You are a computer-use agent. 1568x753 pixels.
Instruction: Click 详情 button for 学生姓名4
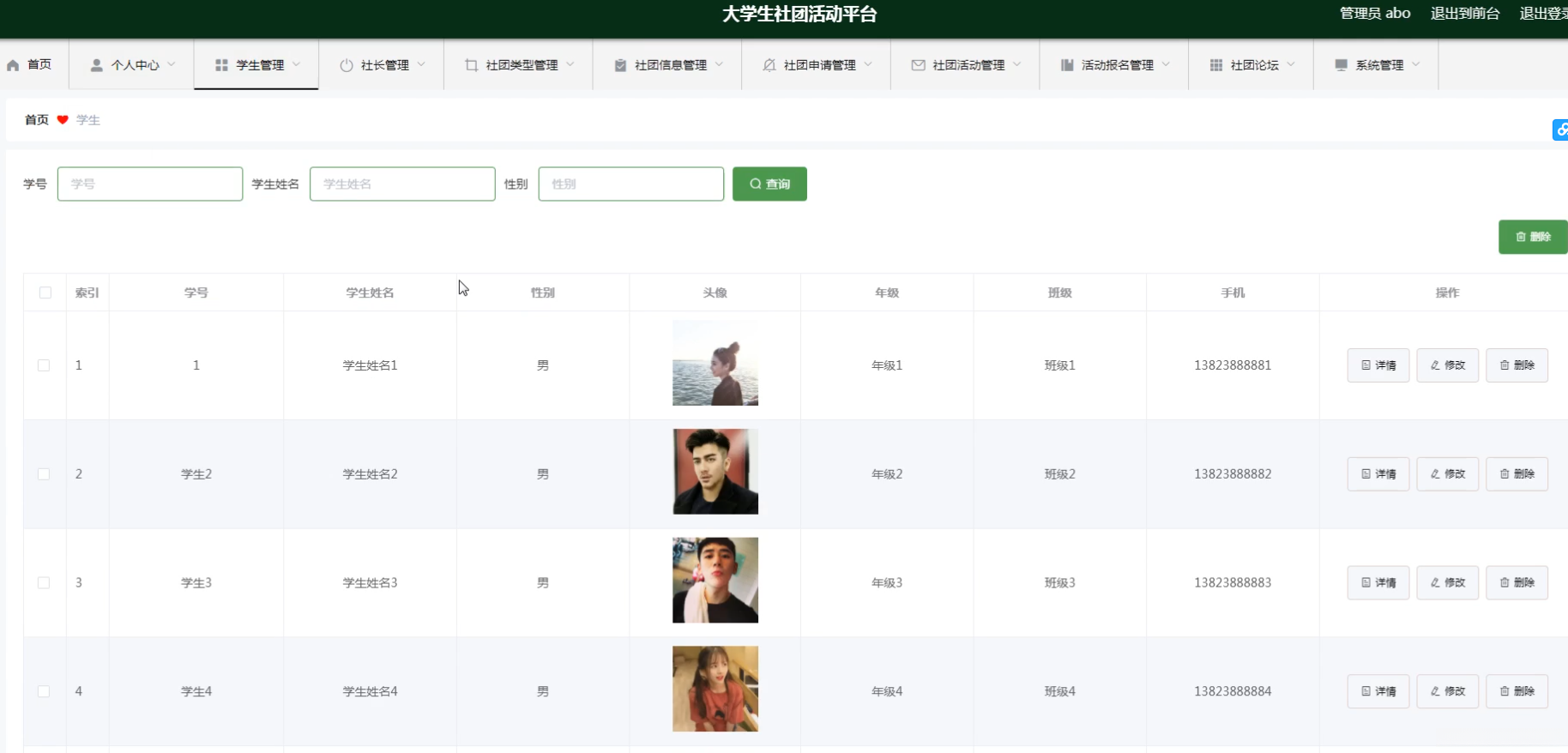pyautogui.click(x=1378, y=691)
